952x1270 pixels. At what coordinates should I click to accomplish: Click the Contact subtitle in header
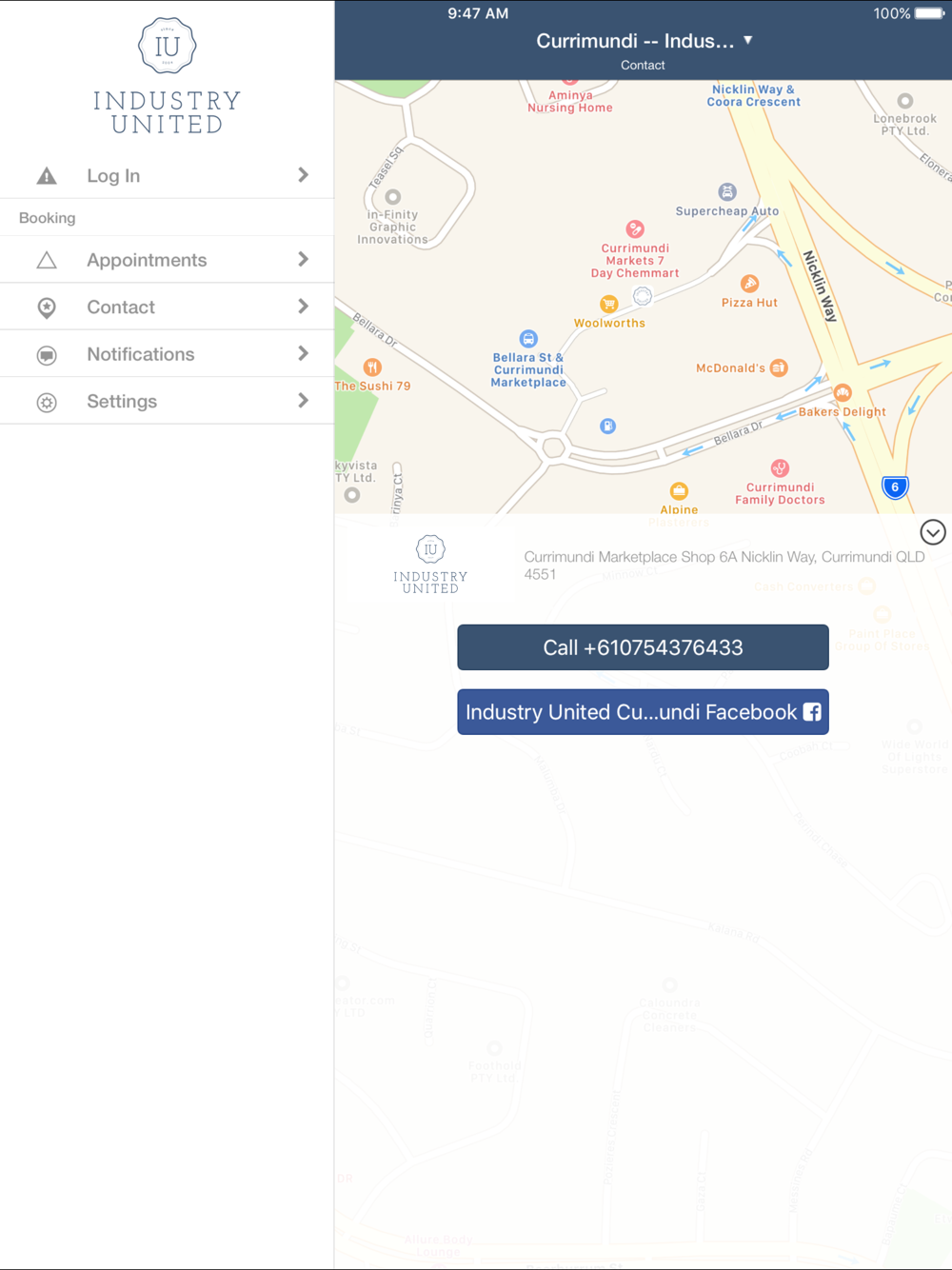pyautogui.click(x=643, y=65)
